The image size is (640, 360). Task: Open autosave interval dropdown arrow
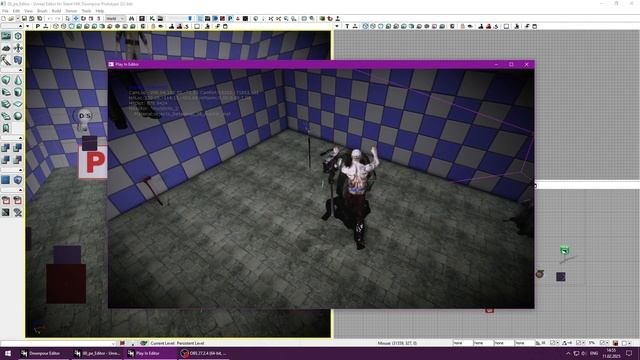click(629, 343)
